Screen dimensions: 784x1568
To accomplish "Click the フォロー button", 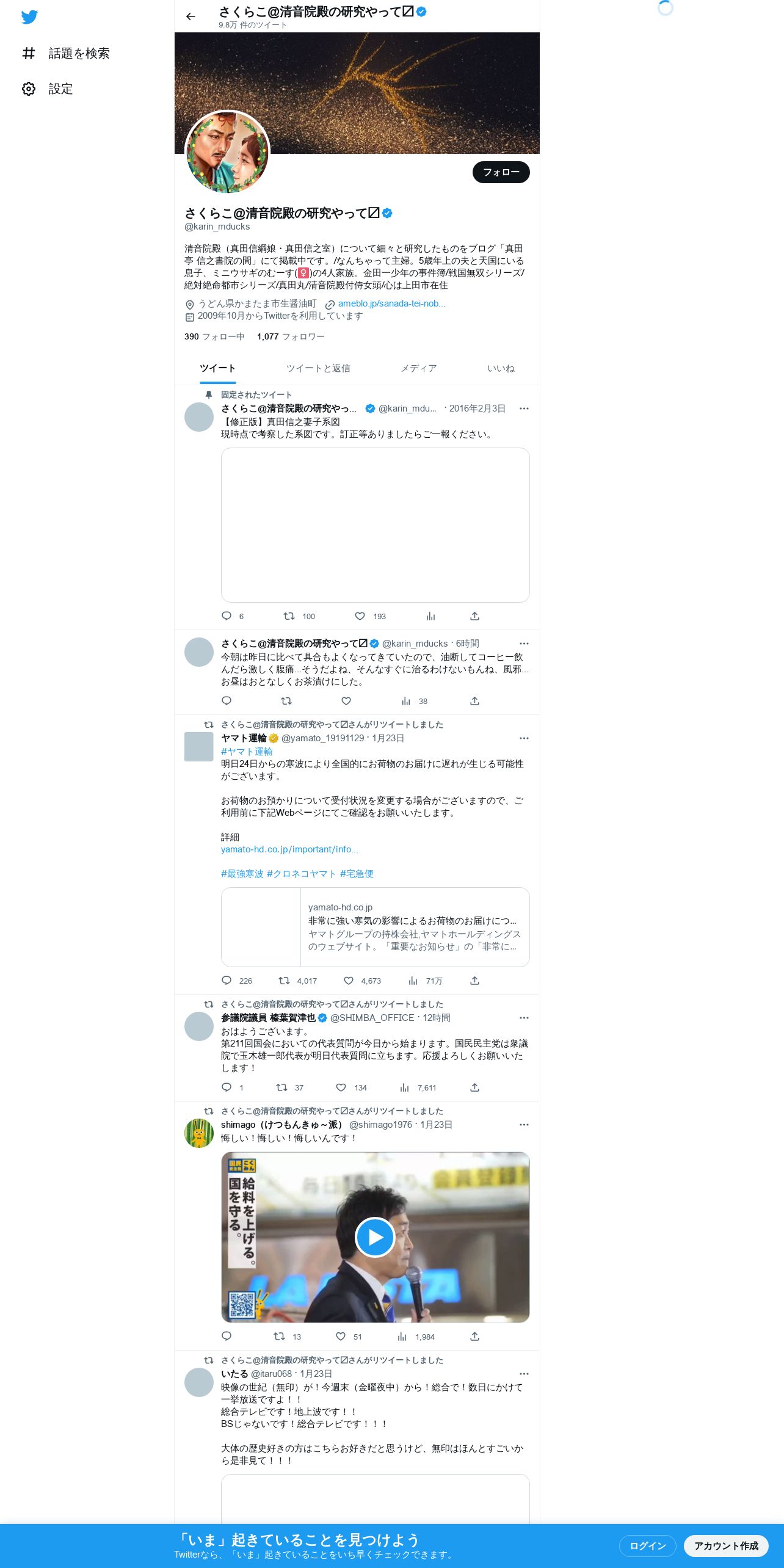I will pos(501,172).
